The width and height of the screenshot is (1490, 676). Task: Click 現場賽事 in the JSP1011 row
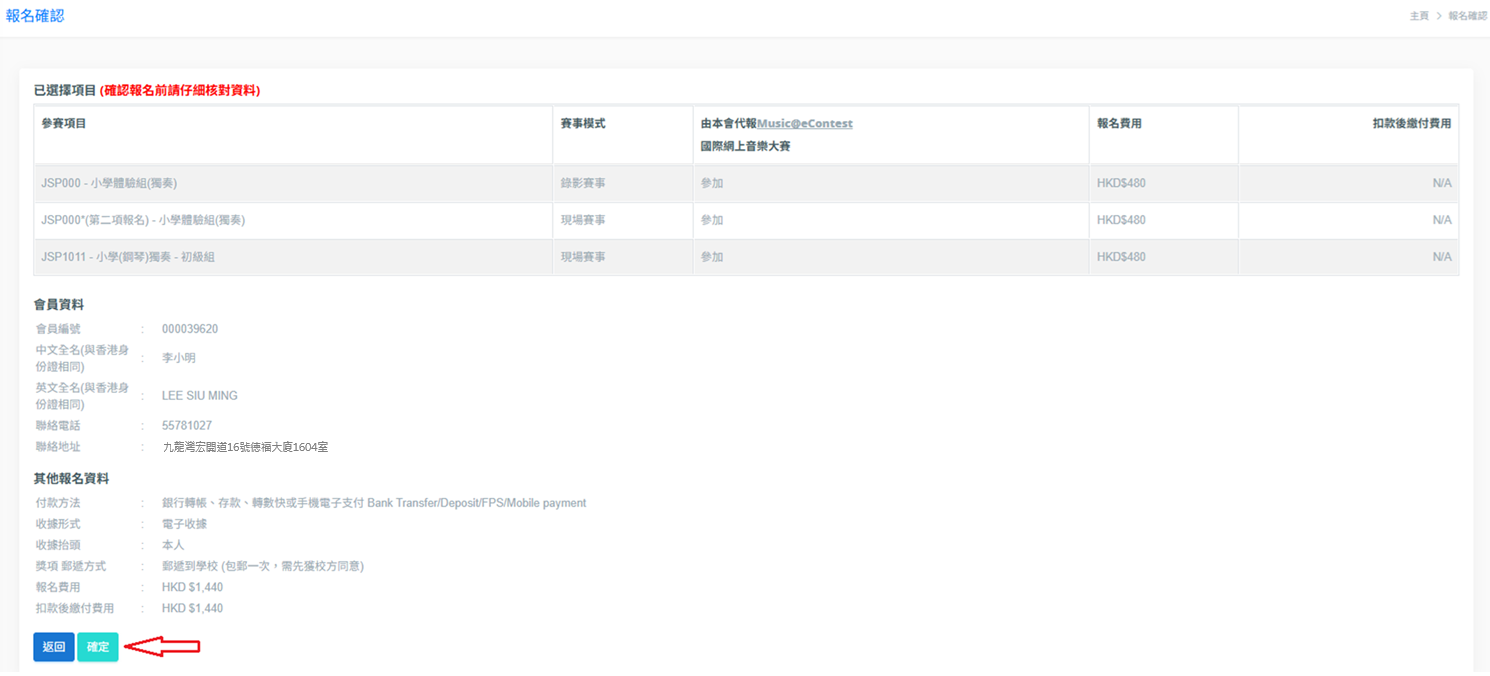(x=582, y=257)
